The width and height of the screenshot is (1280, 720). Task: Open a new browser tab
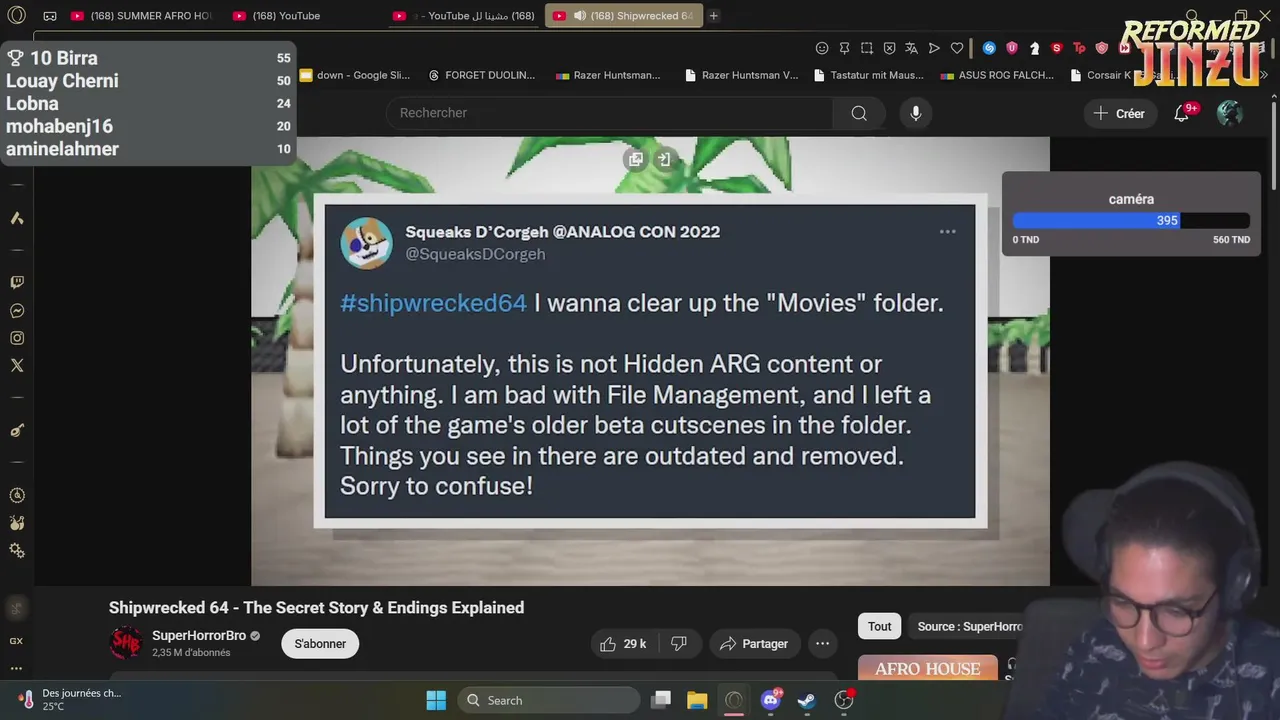[x=714, y=16]
